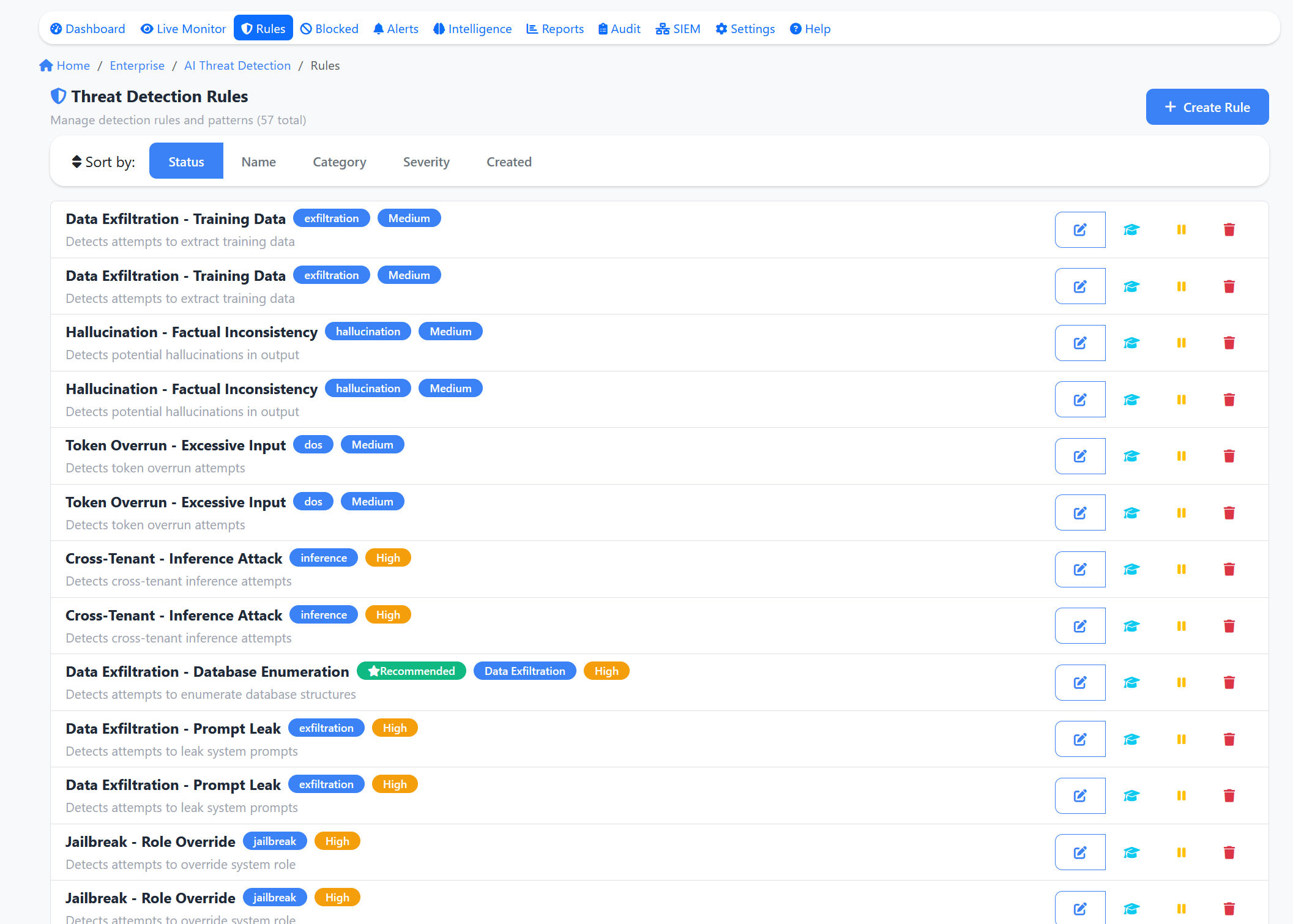Pause the Jailbreak - Role Override rule
The height and width of the screenshot is (924, 1293).
[1180, 852]
